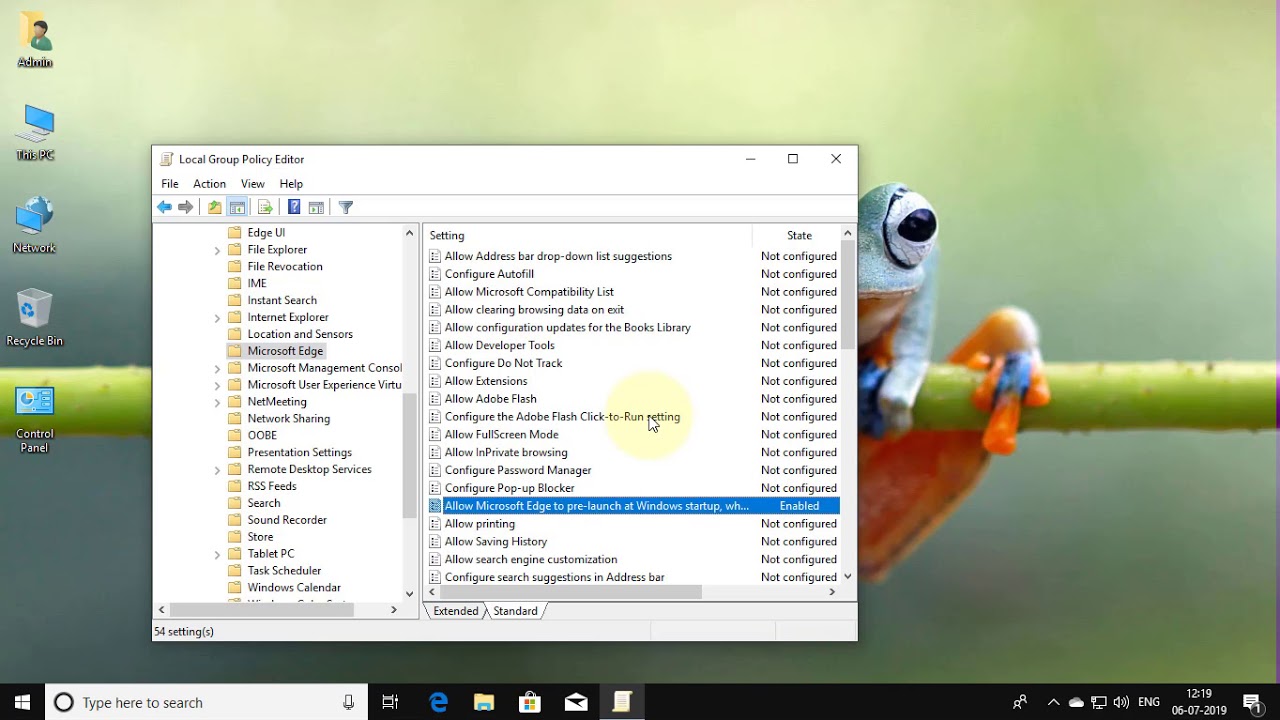This screenshot has width=1280, height=720.
Task: Select Control Panel desktop icon
Action: coord(35,418)
